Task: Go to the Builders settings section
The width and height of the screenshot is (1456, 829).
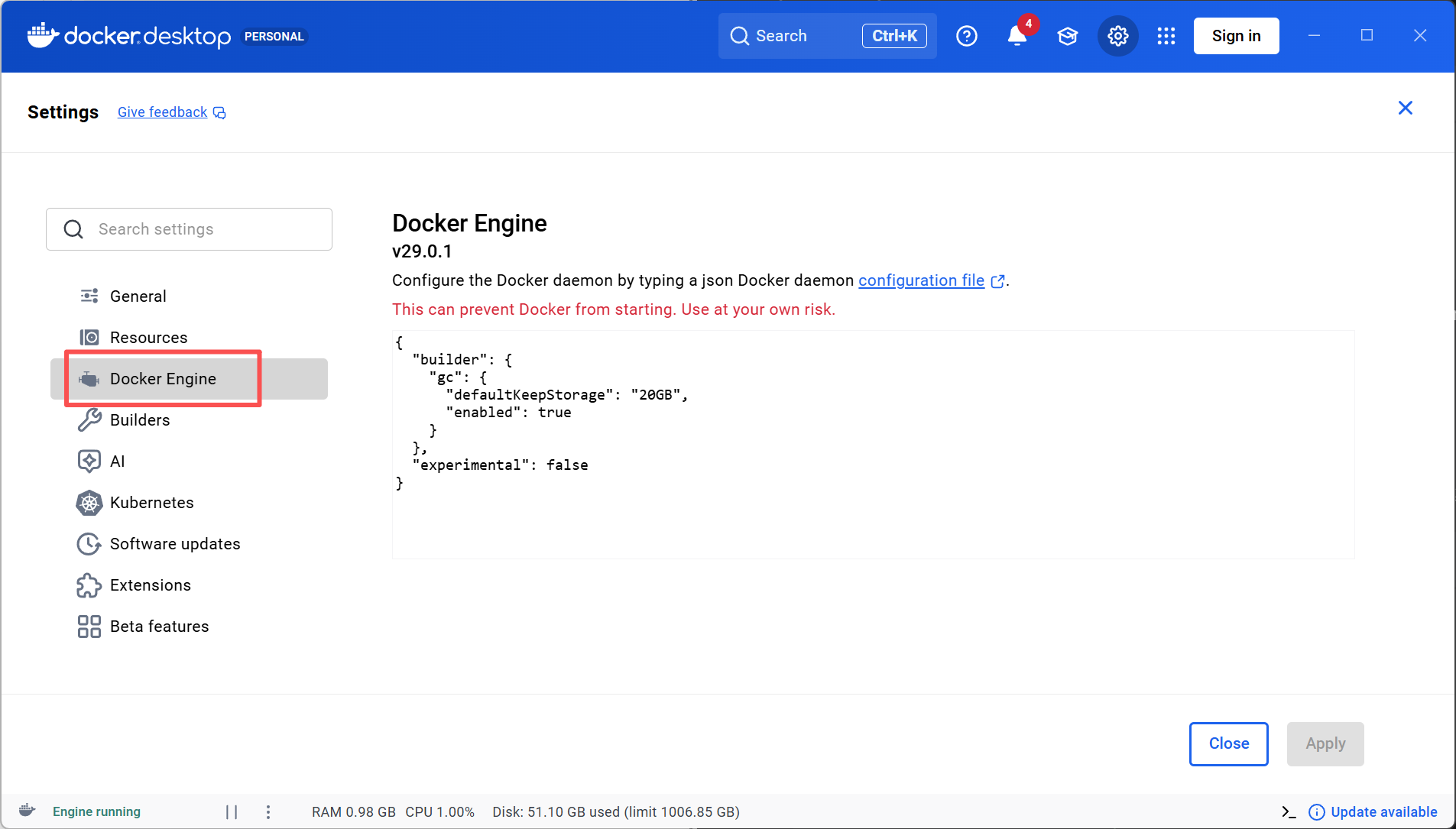Action: 190,419
